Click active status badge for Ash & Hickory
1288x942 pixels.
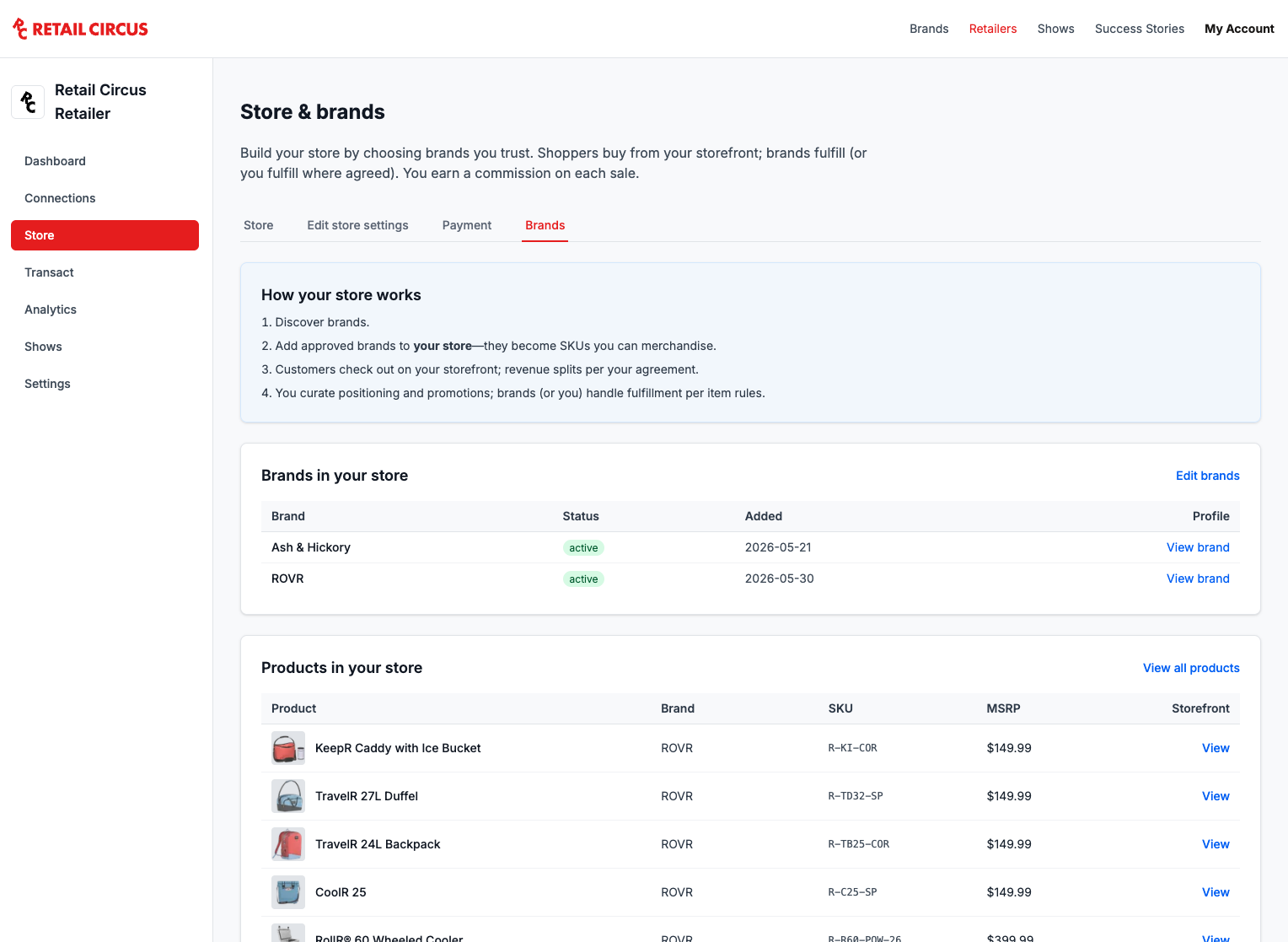(583, 548)
